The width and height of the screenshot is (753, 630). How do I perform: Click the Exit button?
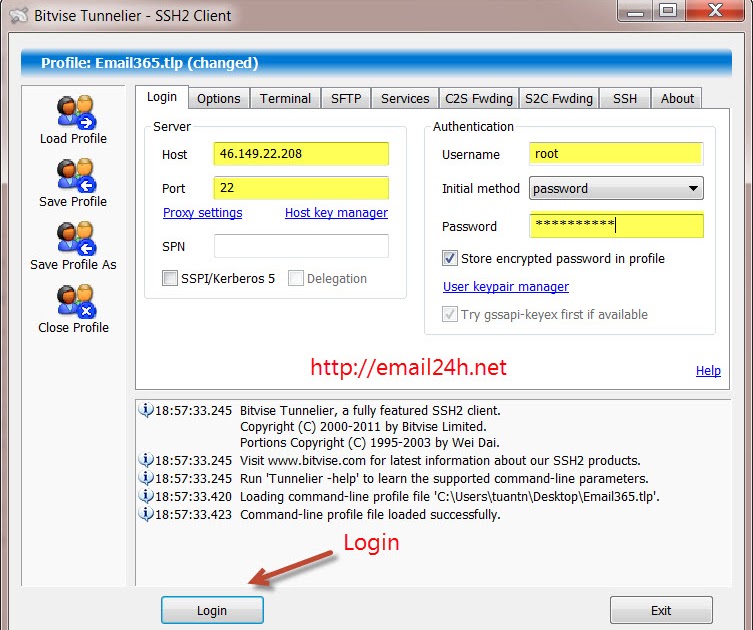[x=661, y=610]
